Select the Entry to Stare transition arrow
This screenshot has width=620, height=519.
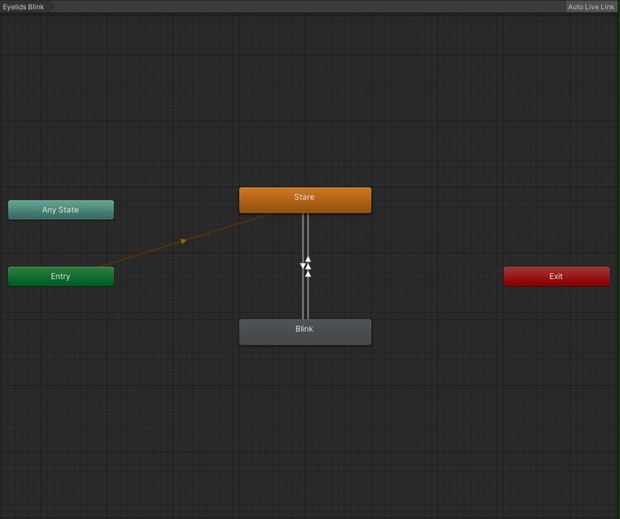[183, 241]
